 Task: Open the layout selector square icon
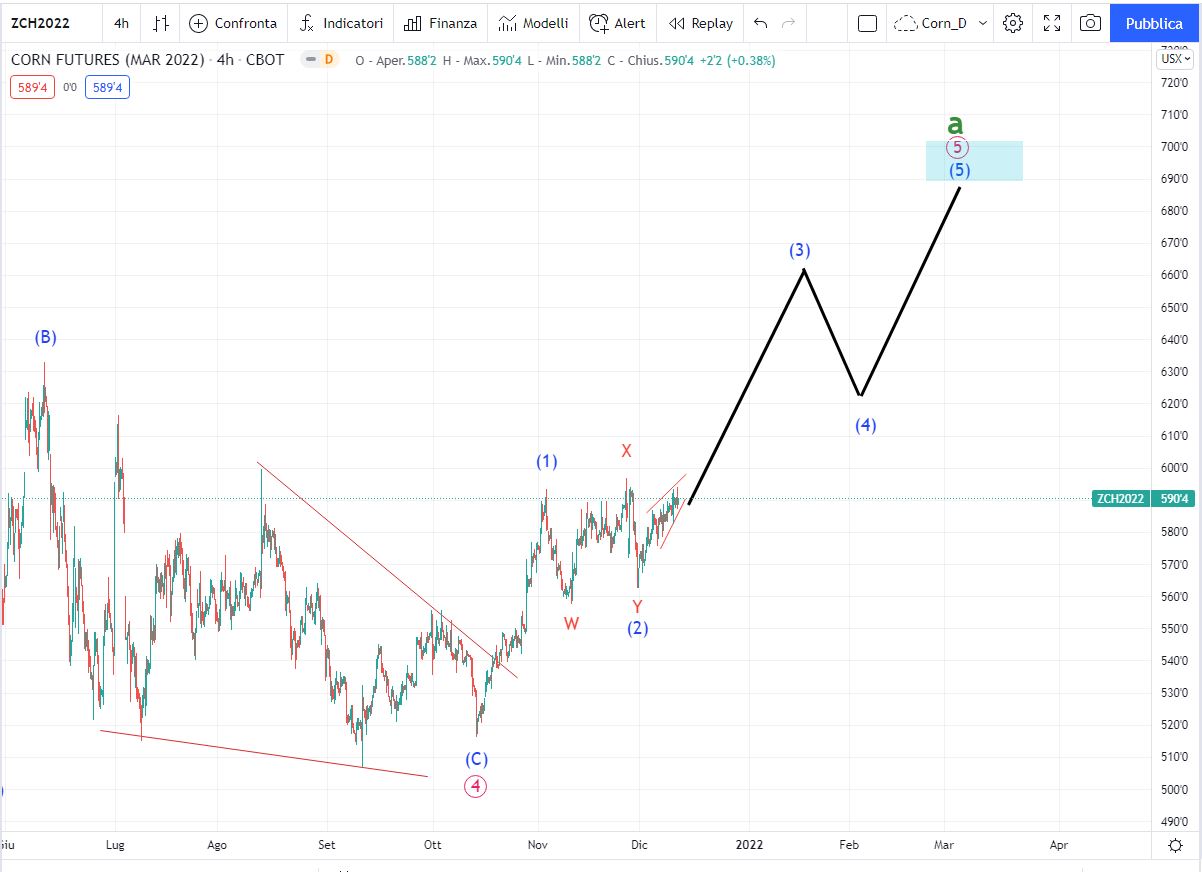click(x=867, y=23)
